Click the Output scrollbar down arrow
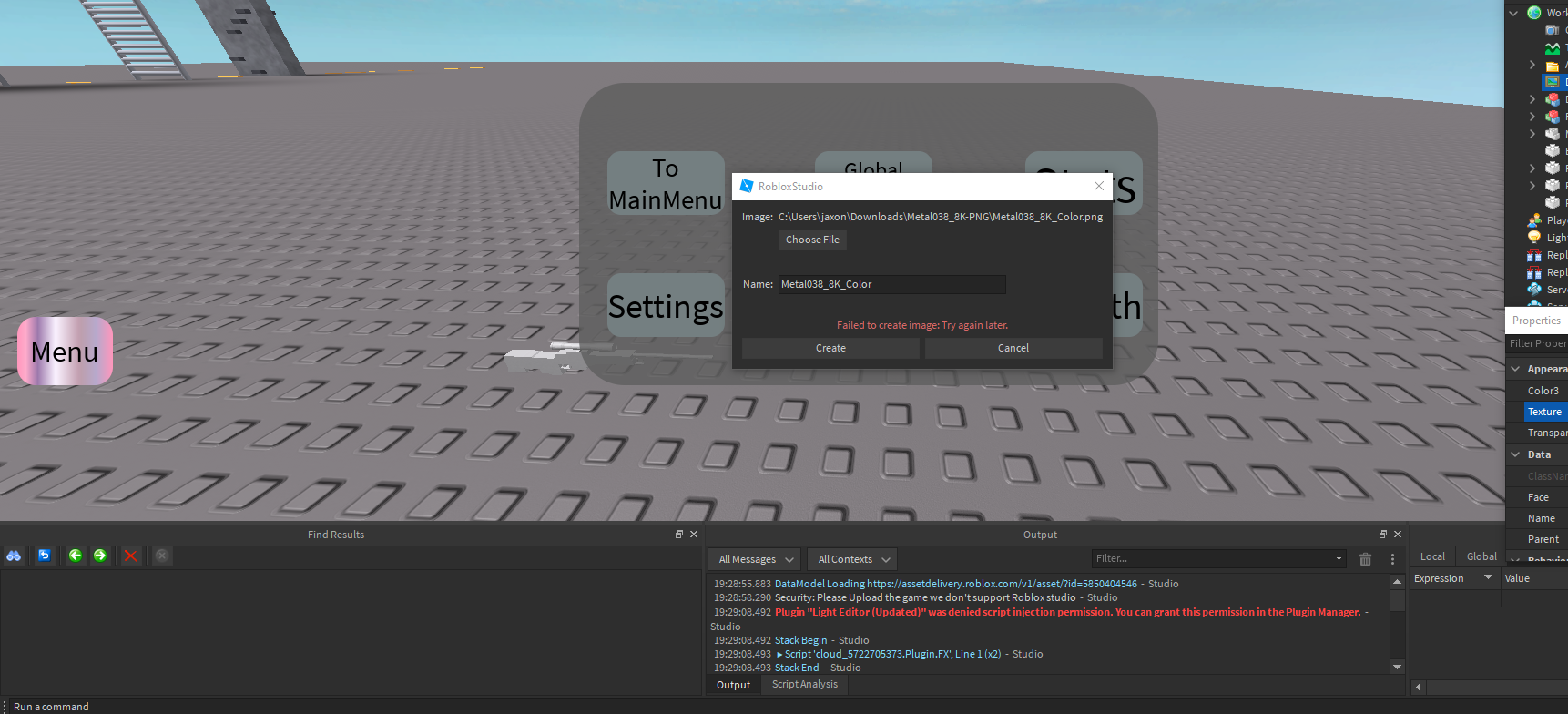This screenshot has width=1568, height=714. [x=1398, y=667]
